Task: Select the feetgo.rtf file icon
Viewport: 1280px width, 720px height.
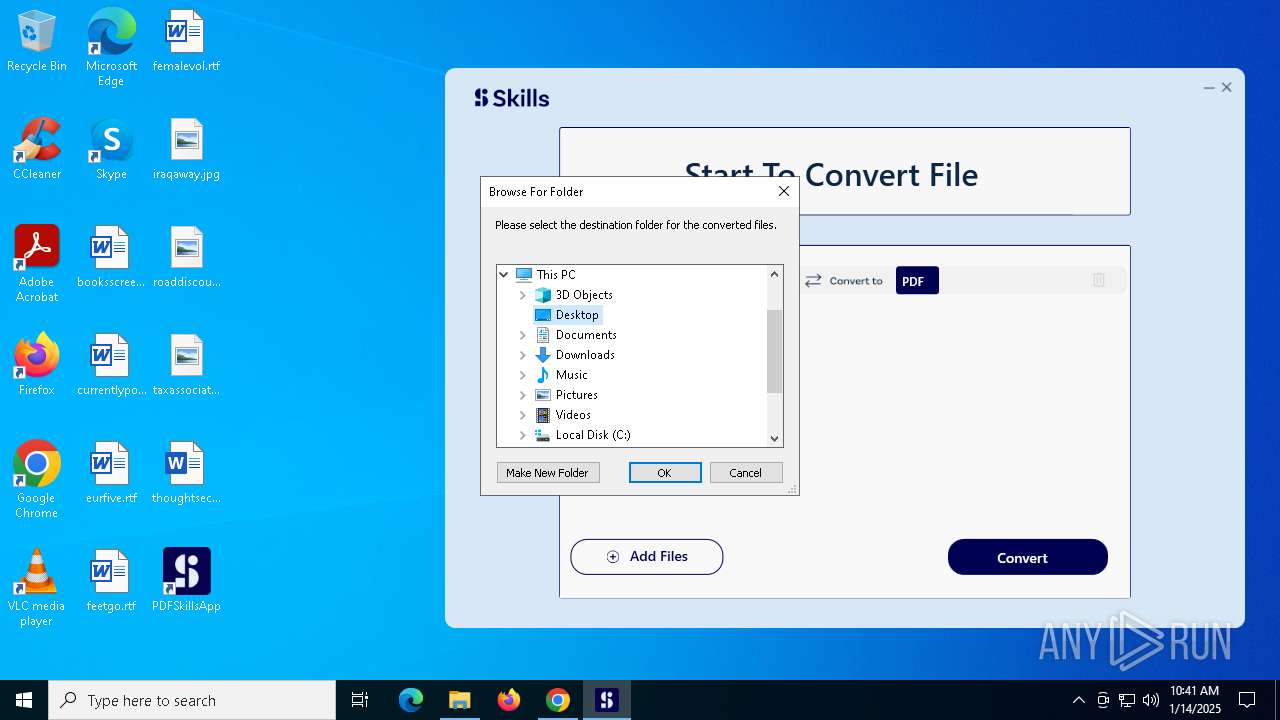Action: (x=111, y=581)
